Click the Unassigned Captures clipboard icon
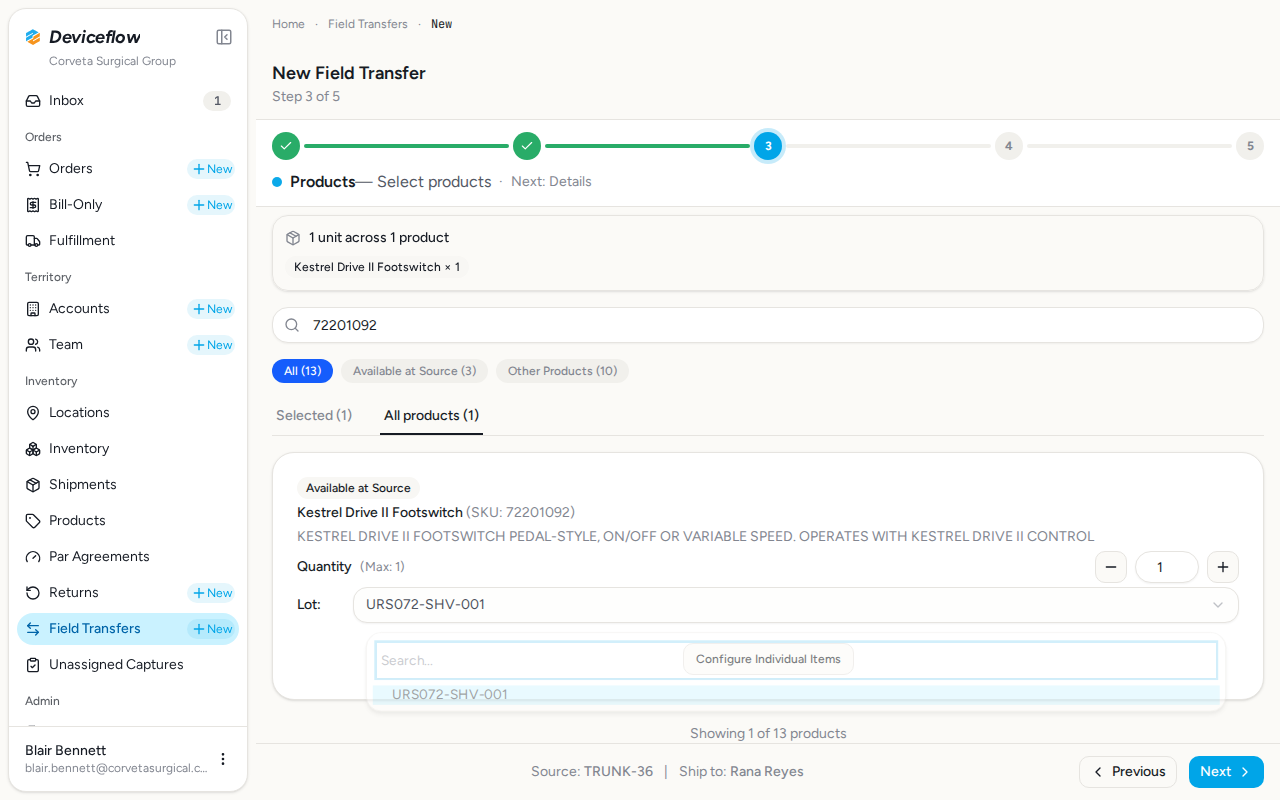1280x800 pixels. coord(33,665)
